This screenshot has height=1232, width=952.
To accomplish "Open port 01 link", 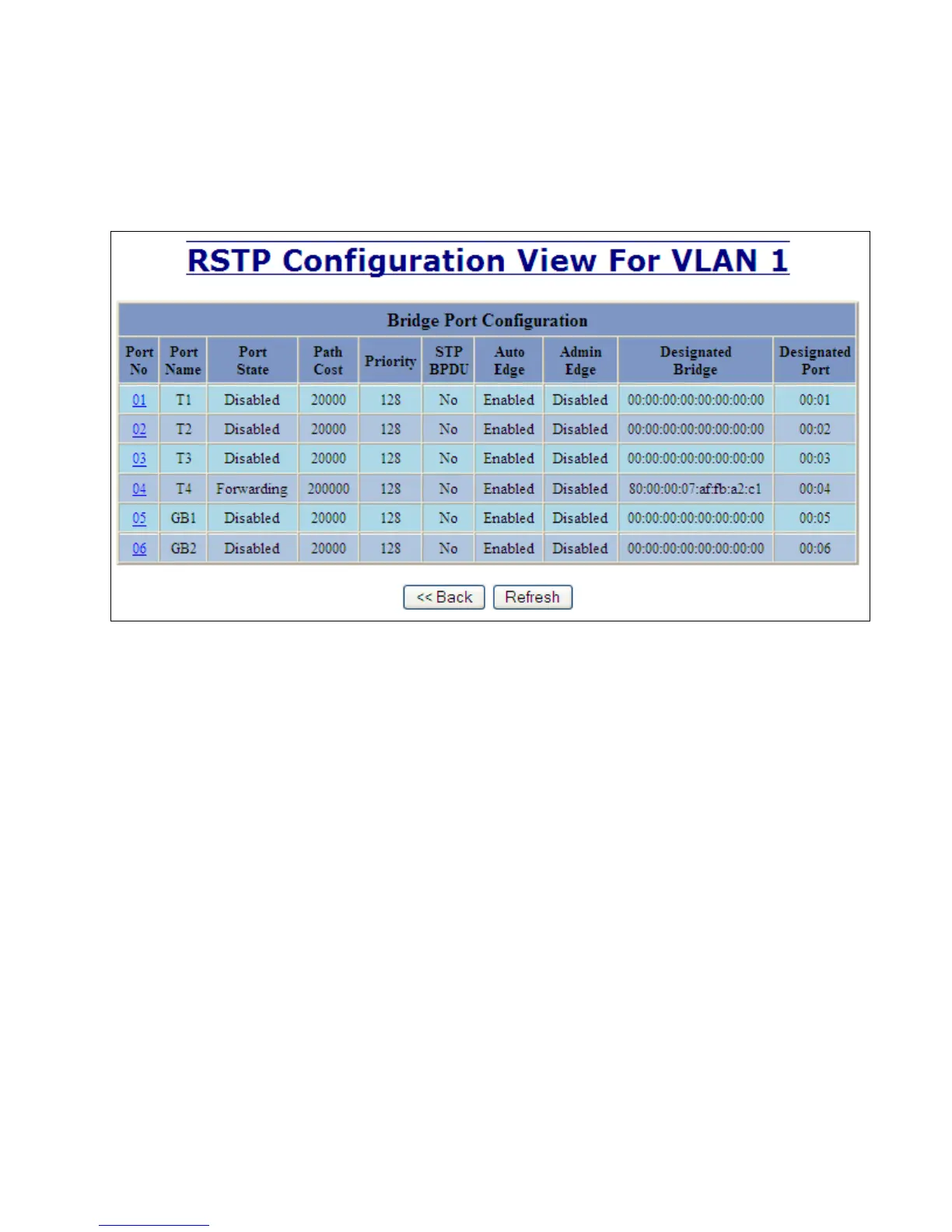I will point(139,400).
